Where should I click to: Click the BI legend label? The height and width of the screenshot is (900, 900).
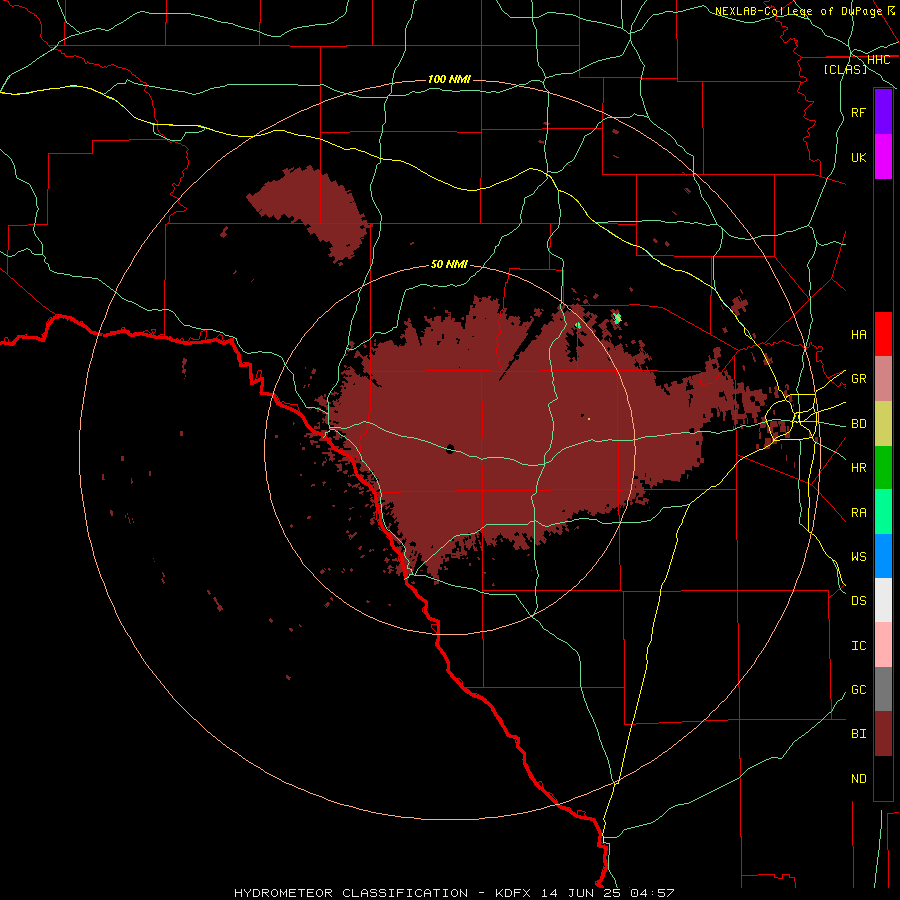tap(859, 734)
